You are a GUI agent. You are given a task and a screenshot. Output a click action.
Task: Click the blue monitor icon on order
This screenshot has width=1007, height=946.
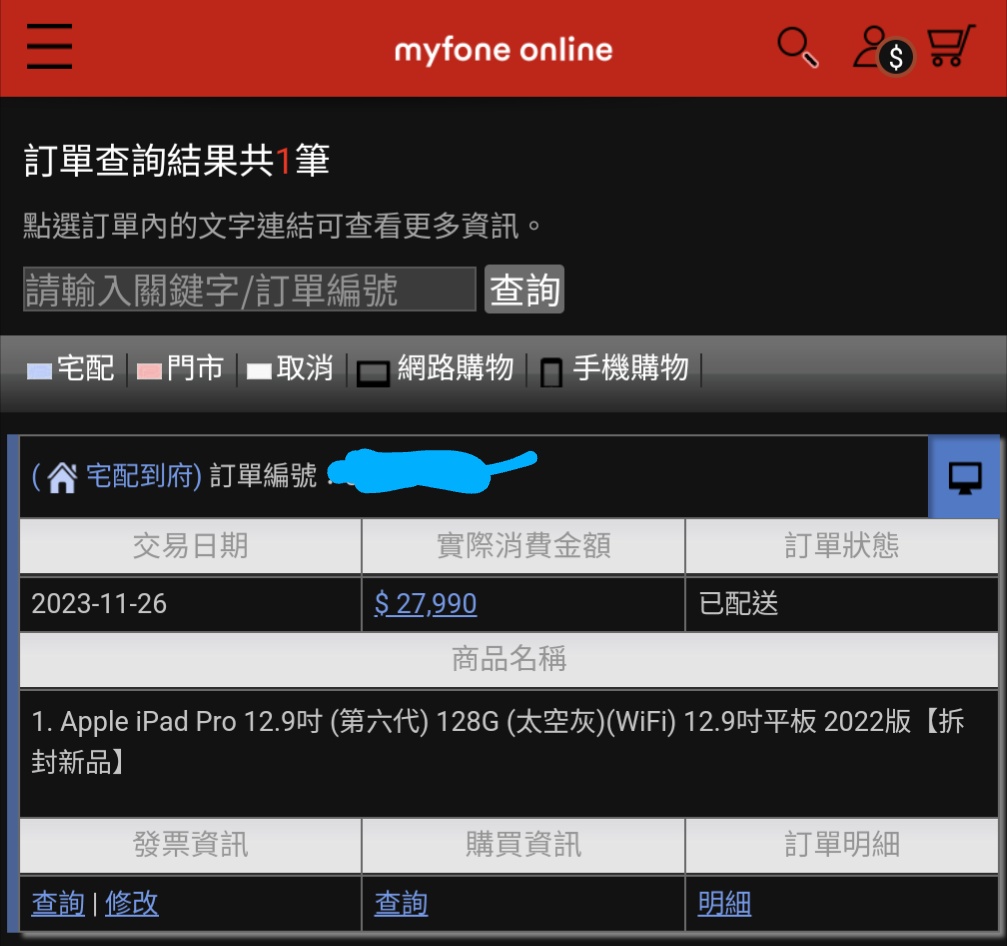coord(964,478)
